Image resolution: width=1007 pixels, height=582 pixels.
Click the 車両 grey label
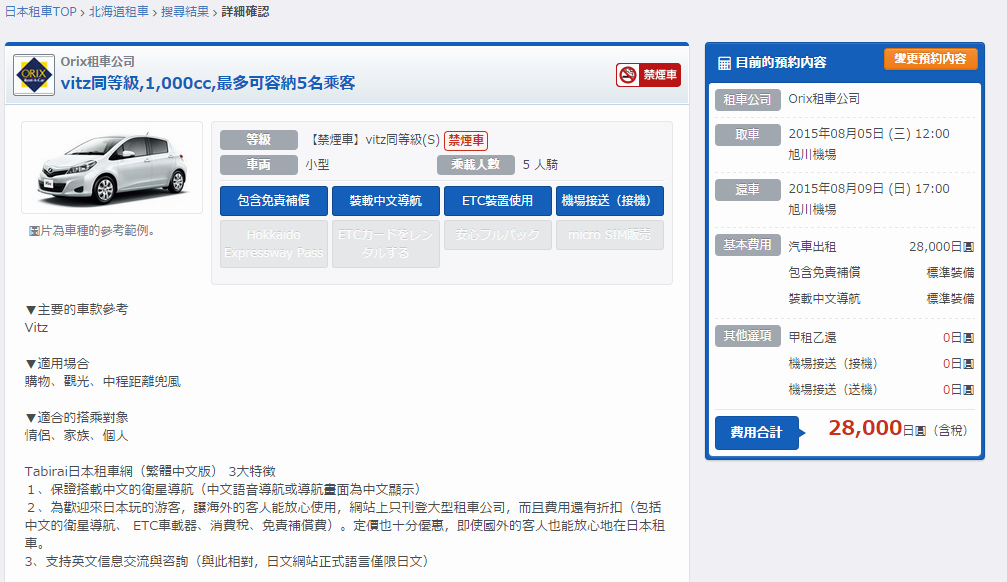[x=259, y=164]
